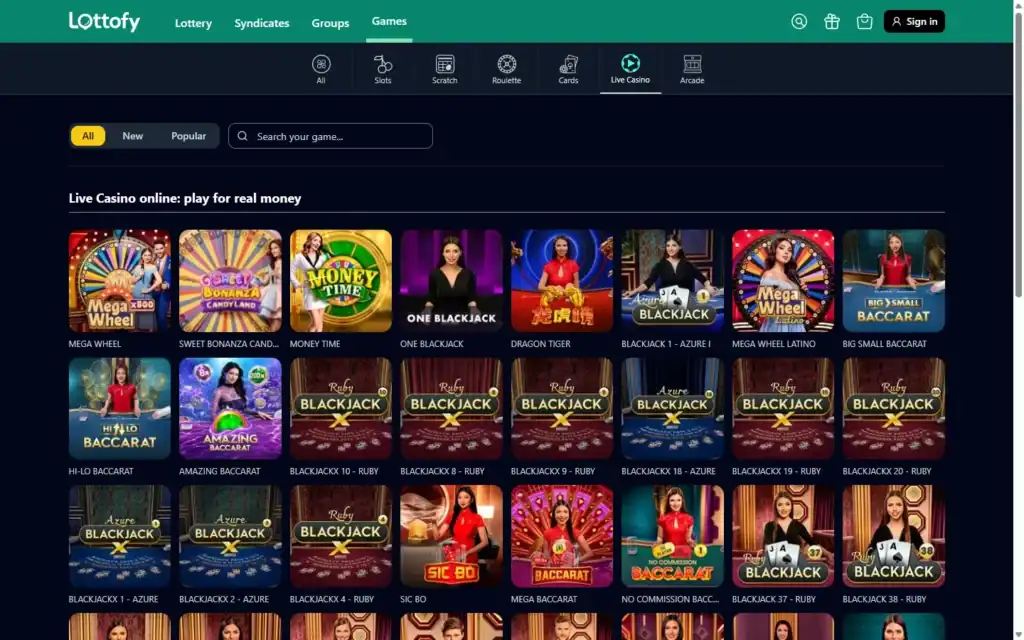Open Blackjack 1 - Azure I thumbnail
1024x640 pixels.
[673, 281]
